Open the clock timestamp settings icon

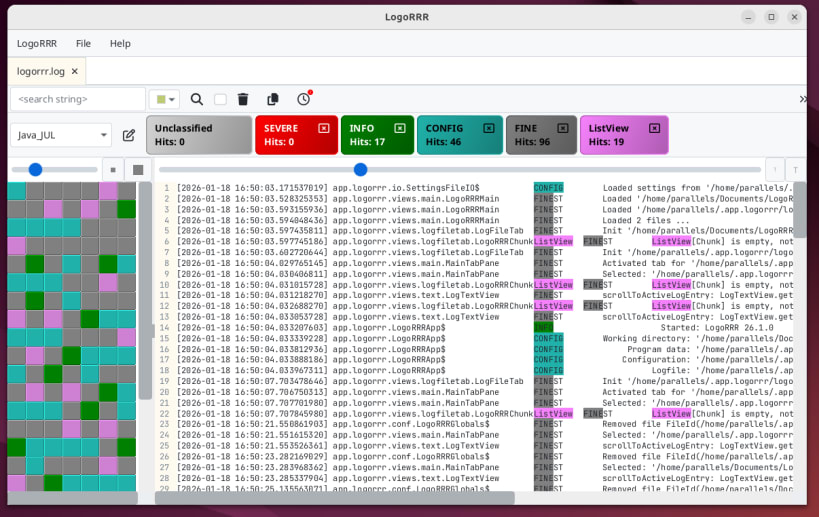pos(304,99)
